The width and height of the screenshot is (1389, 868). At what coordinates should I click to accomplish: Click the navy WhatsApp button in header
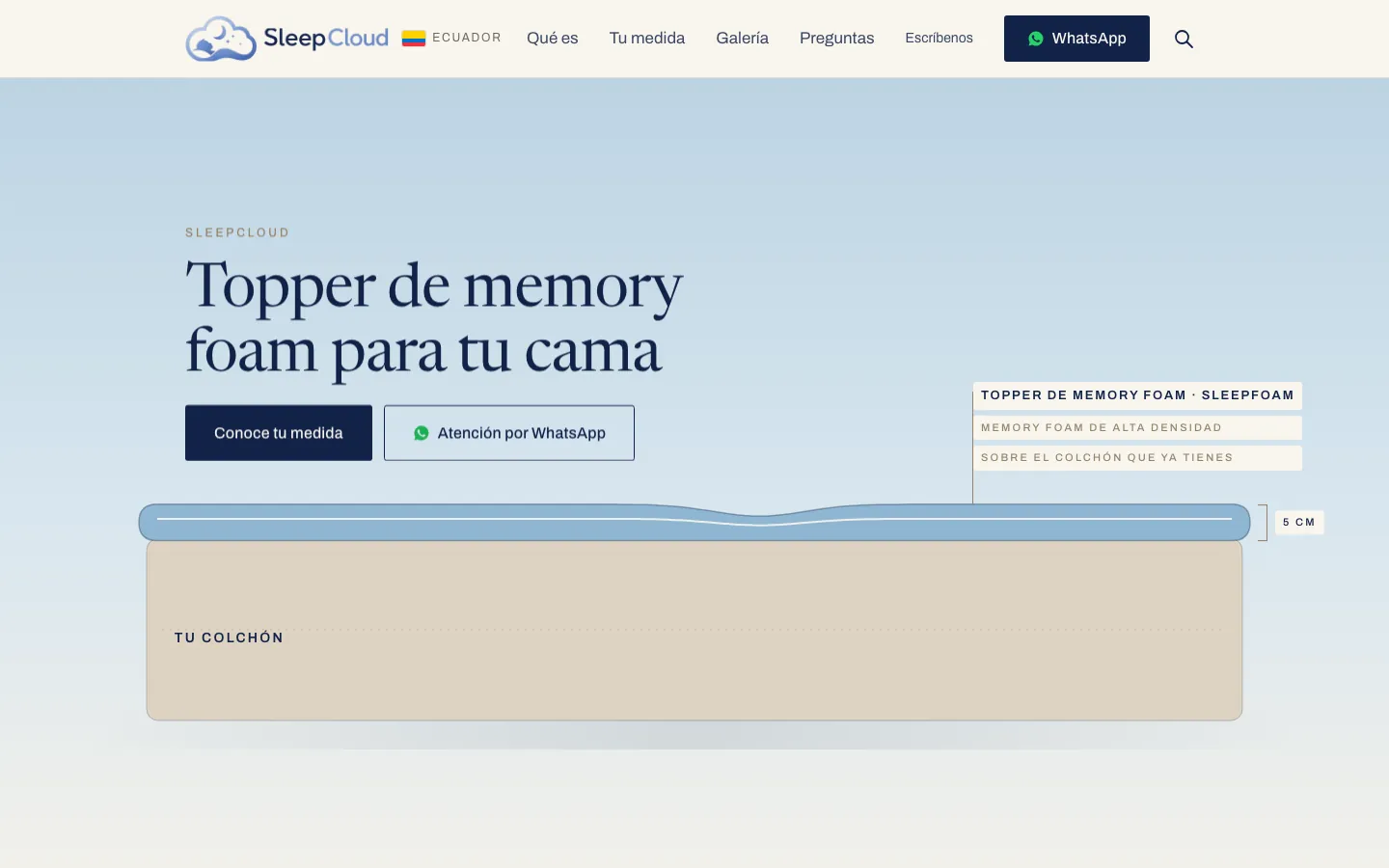click(1076, 39)
